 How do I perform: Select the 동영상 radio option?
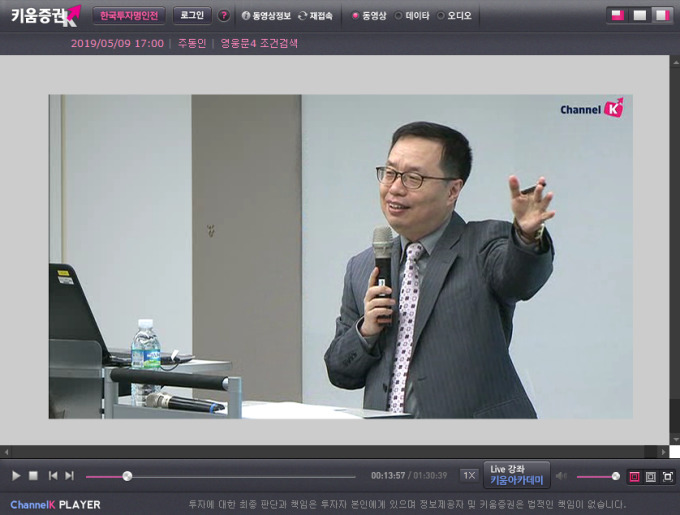click(x=355, y=16)
